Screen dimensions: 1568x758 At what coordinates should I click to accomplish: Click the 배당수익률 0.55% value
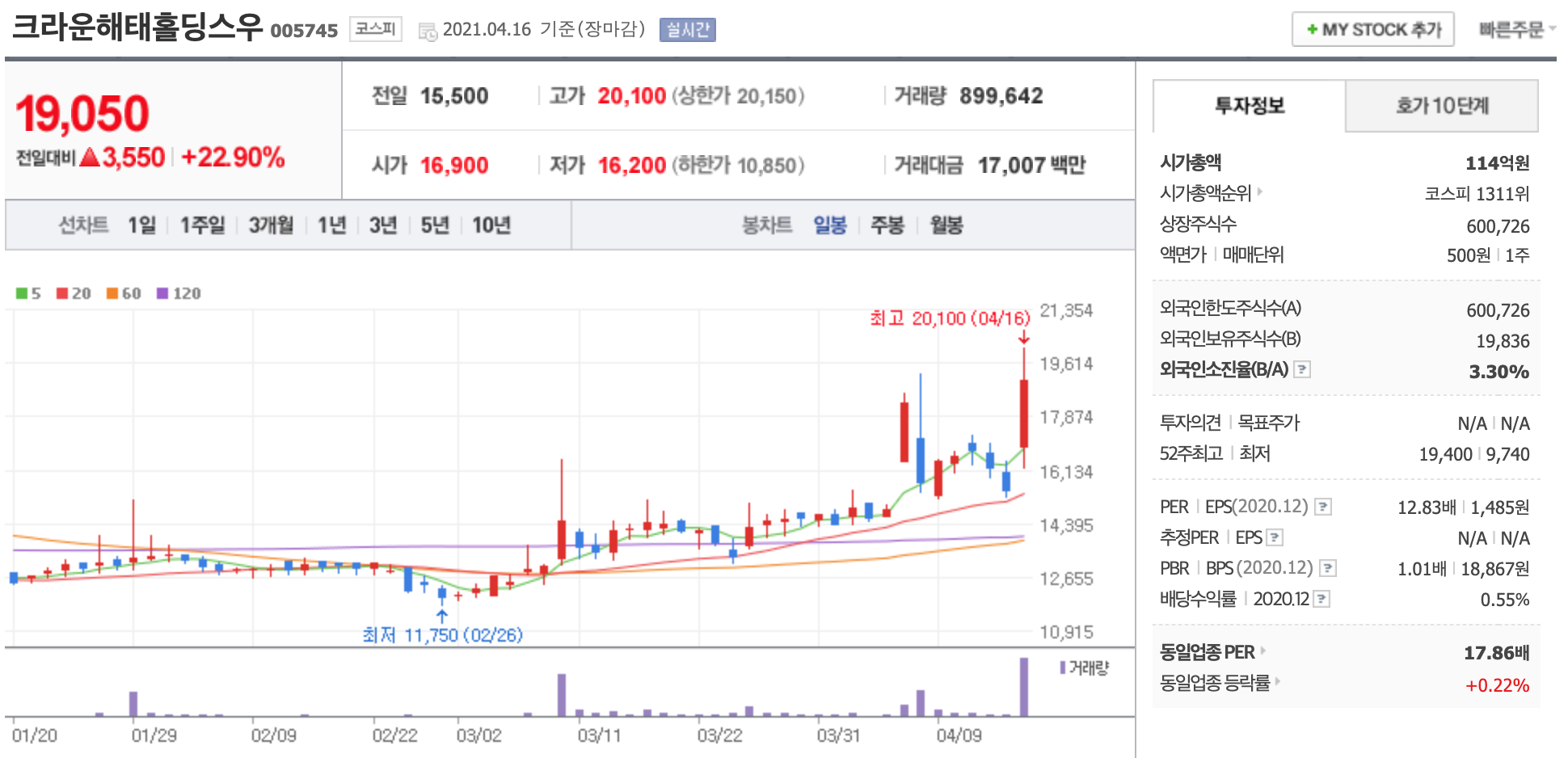tap(1505, 600)
